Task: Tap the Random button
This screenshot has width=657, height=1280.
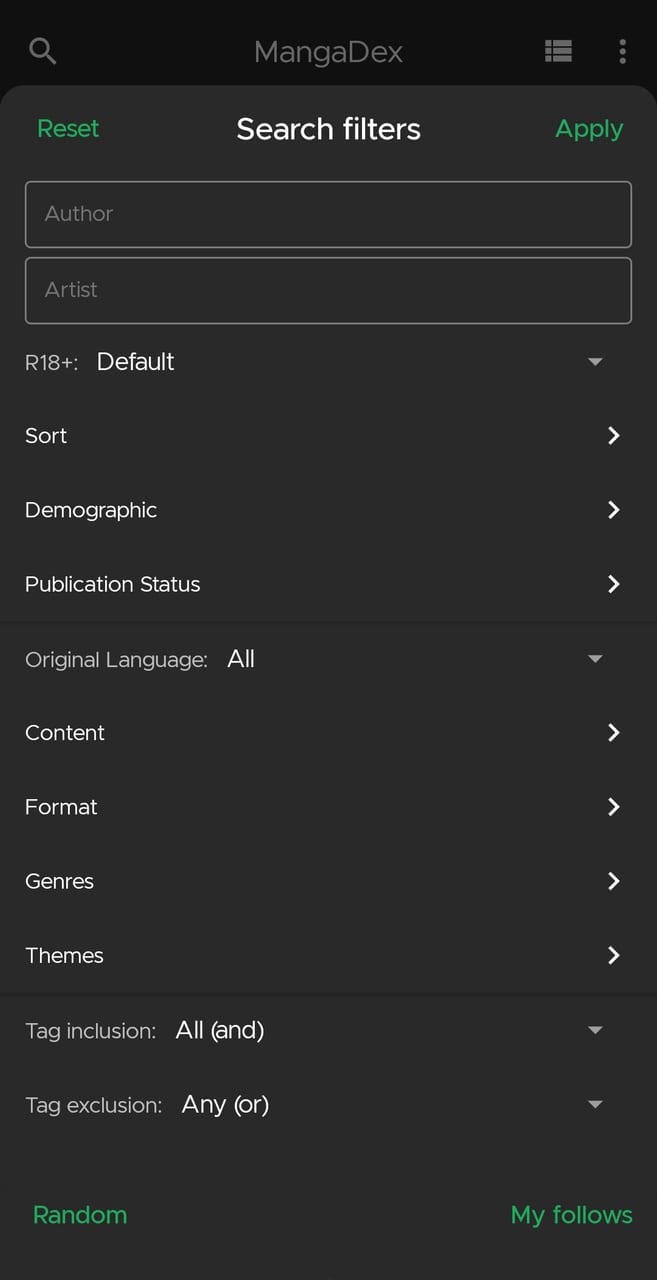Action: tap(80, 1215)
